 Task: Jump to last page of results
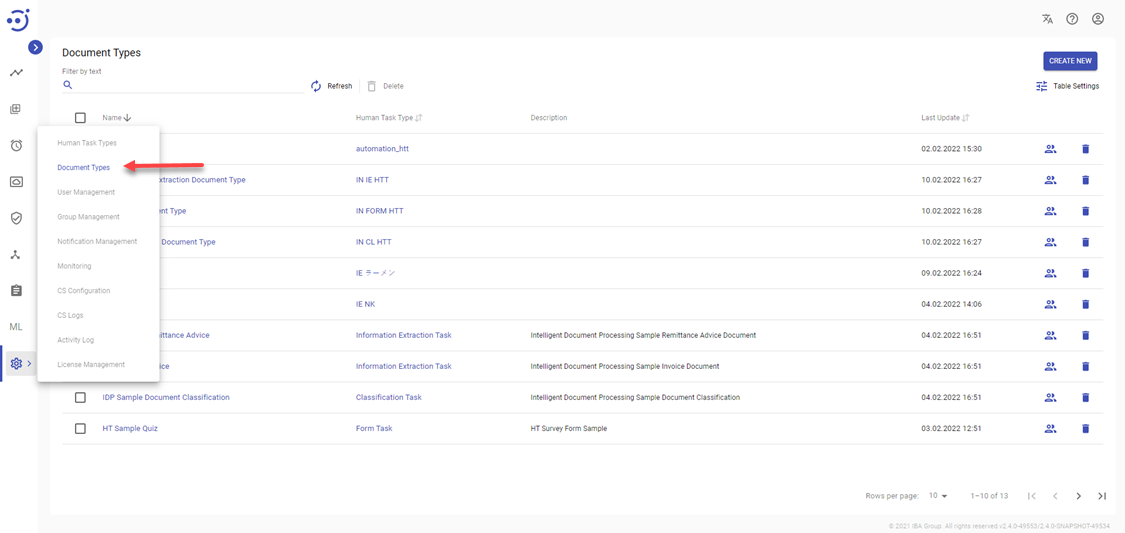pos(1102,496)
